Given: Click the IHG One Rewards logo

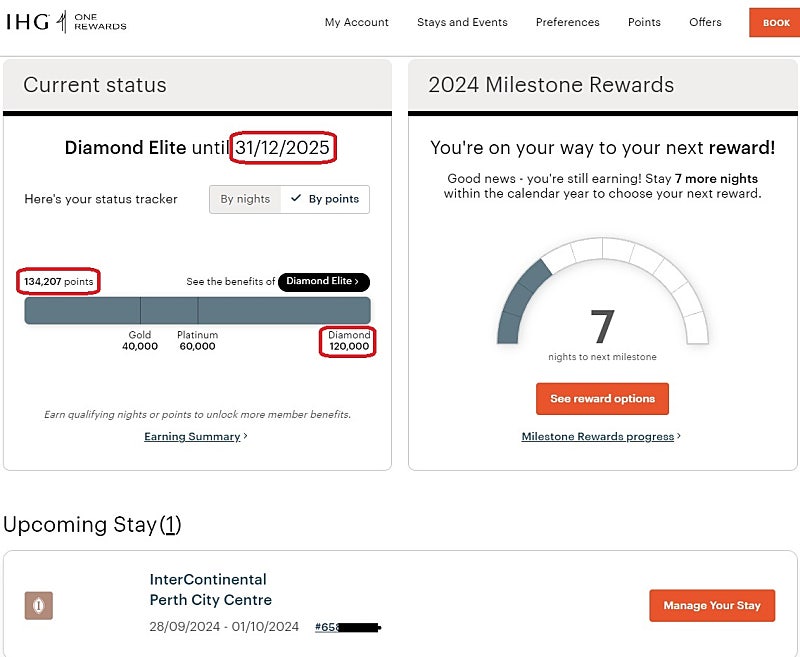Looking at the screenshot, I should coord(66,22).
